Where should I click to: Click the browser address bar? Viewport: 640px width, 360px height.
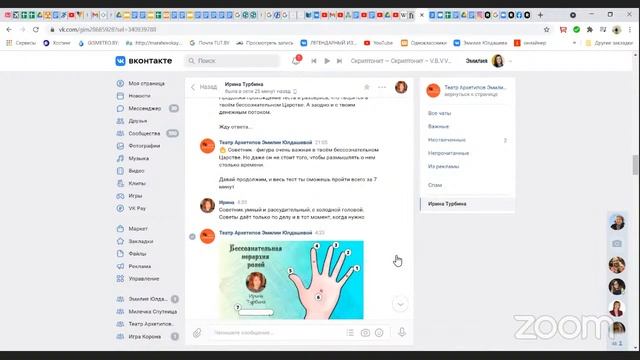click(x=294, y=29)
